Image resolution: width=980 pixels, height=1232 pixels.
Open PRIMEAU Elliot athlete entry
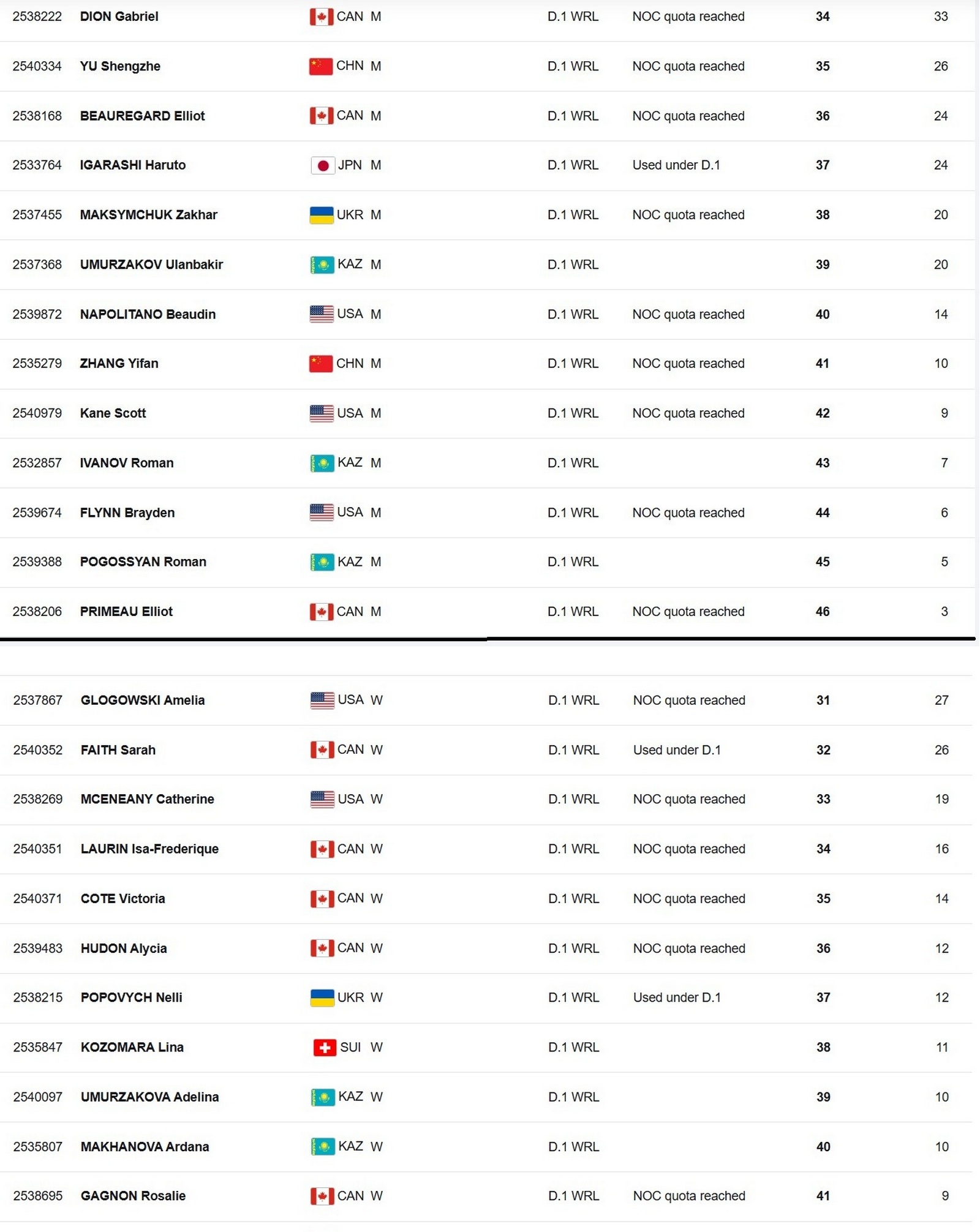(x=126, y=612)
